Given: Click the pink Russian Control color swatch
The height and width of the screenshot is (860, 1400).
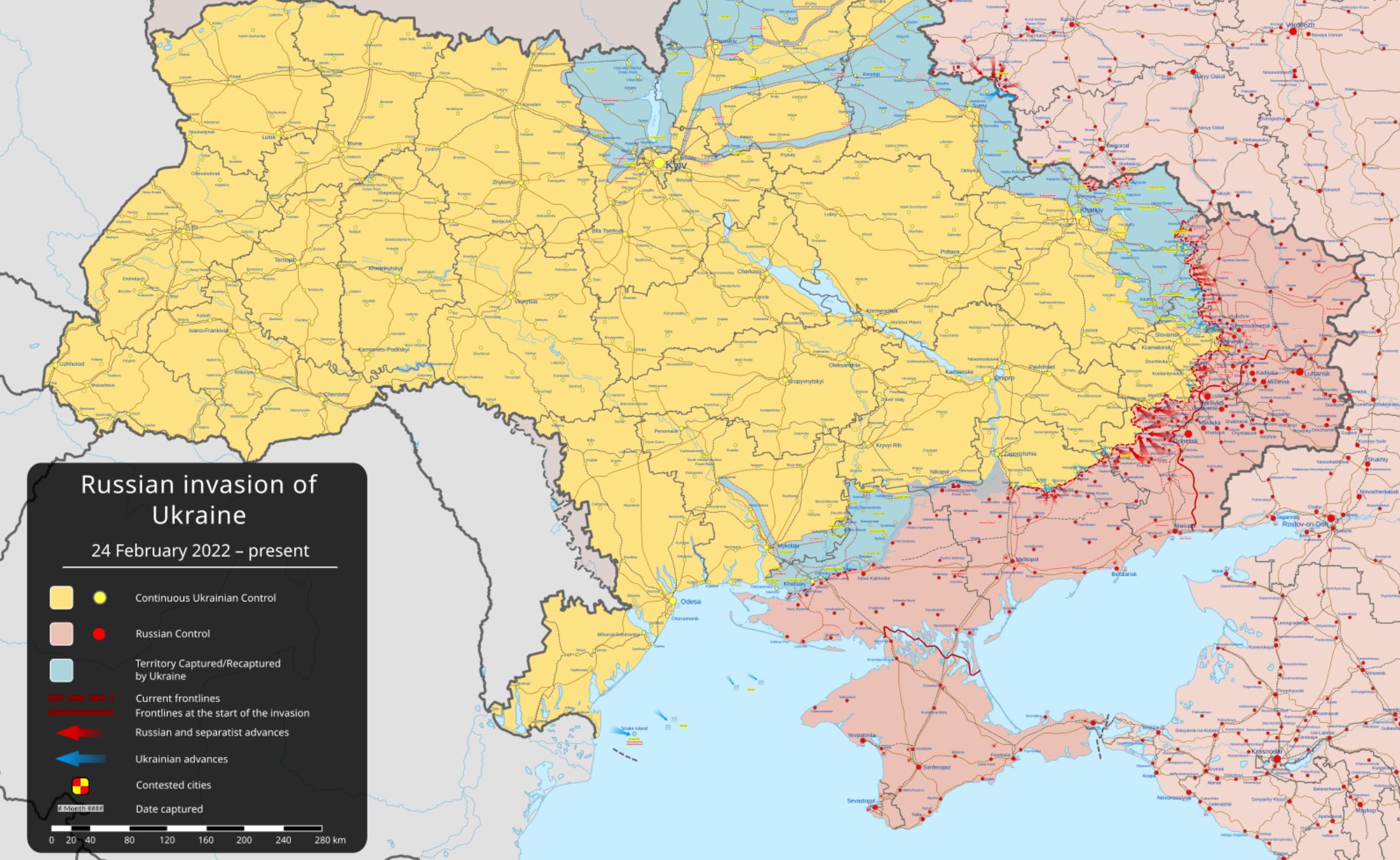Looking at the screenshot, I should [x=61, y=634].
